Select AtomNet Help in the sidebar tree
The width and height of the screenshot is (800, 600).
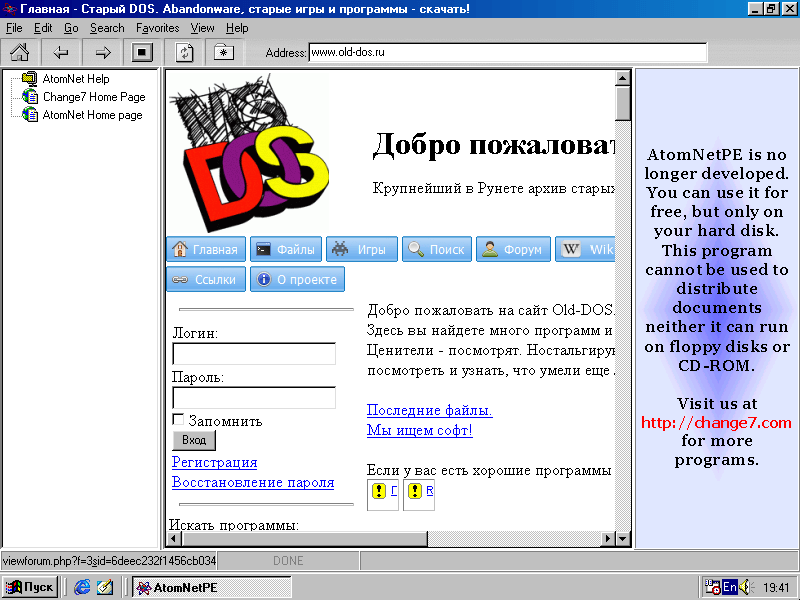coord(75,79)
